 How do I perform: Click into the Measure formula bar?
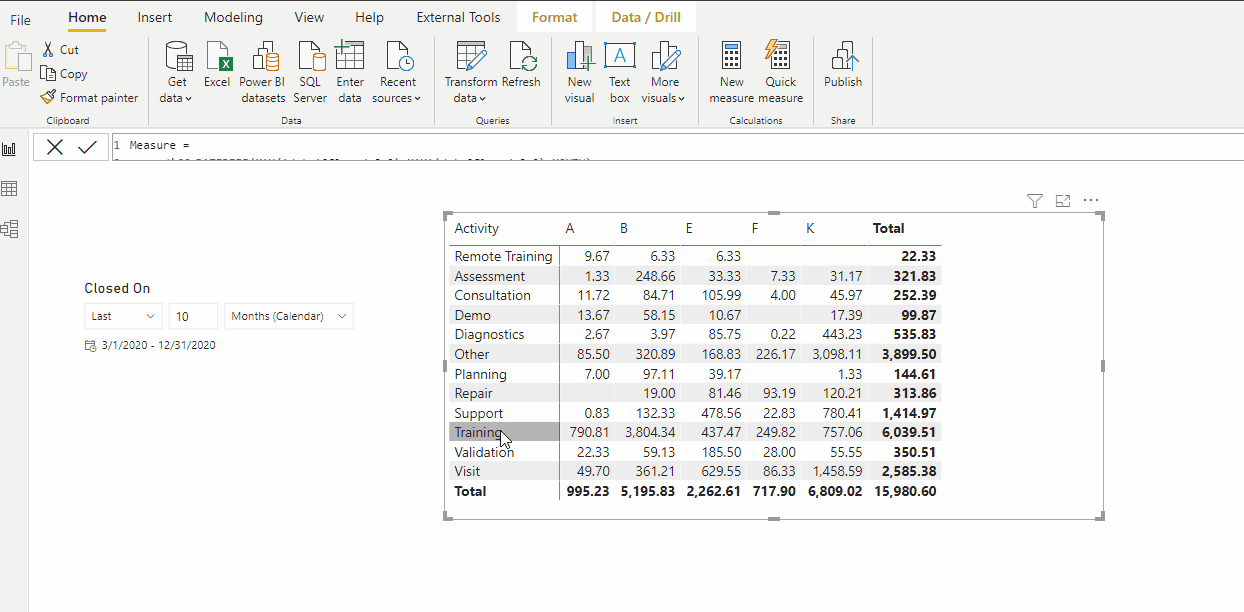(x=677, y=146)
